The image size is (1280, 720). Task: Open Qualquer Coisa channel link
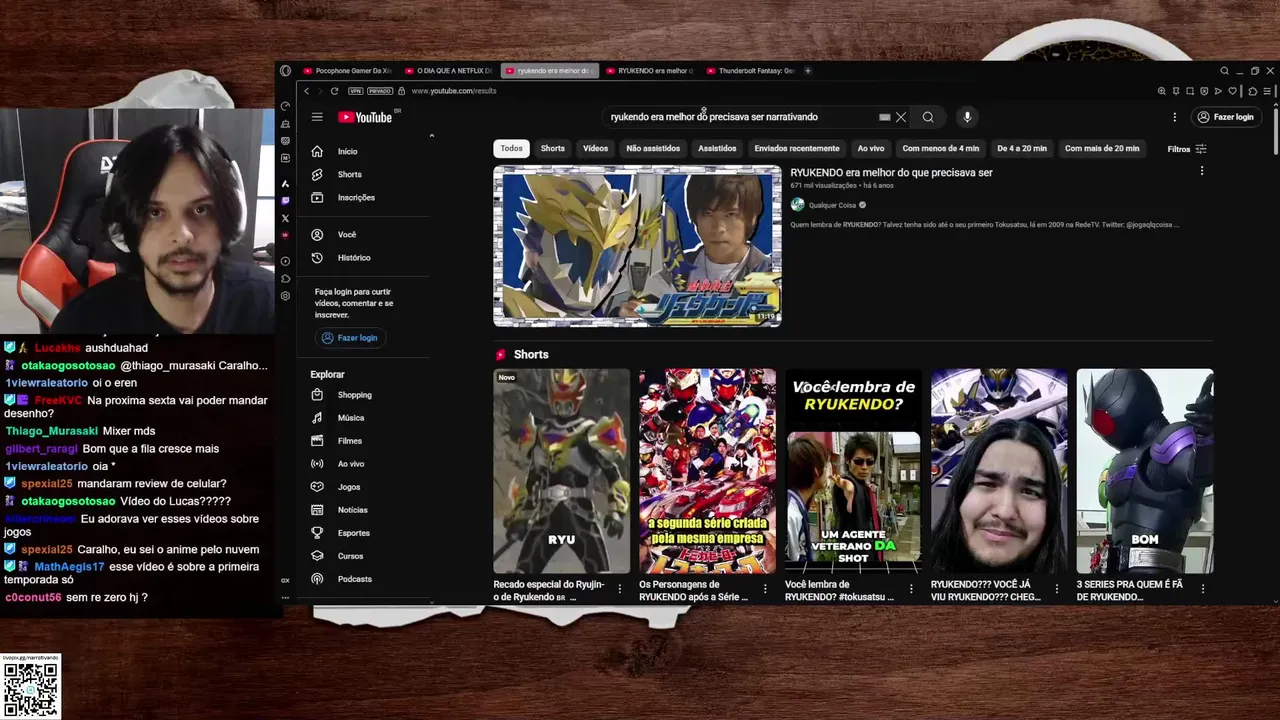click(832, 205)
